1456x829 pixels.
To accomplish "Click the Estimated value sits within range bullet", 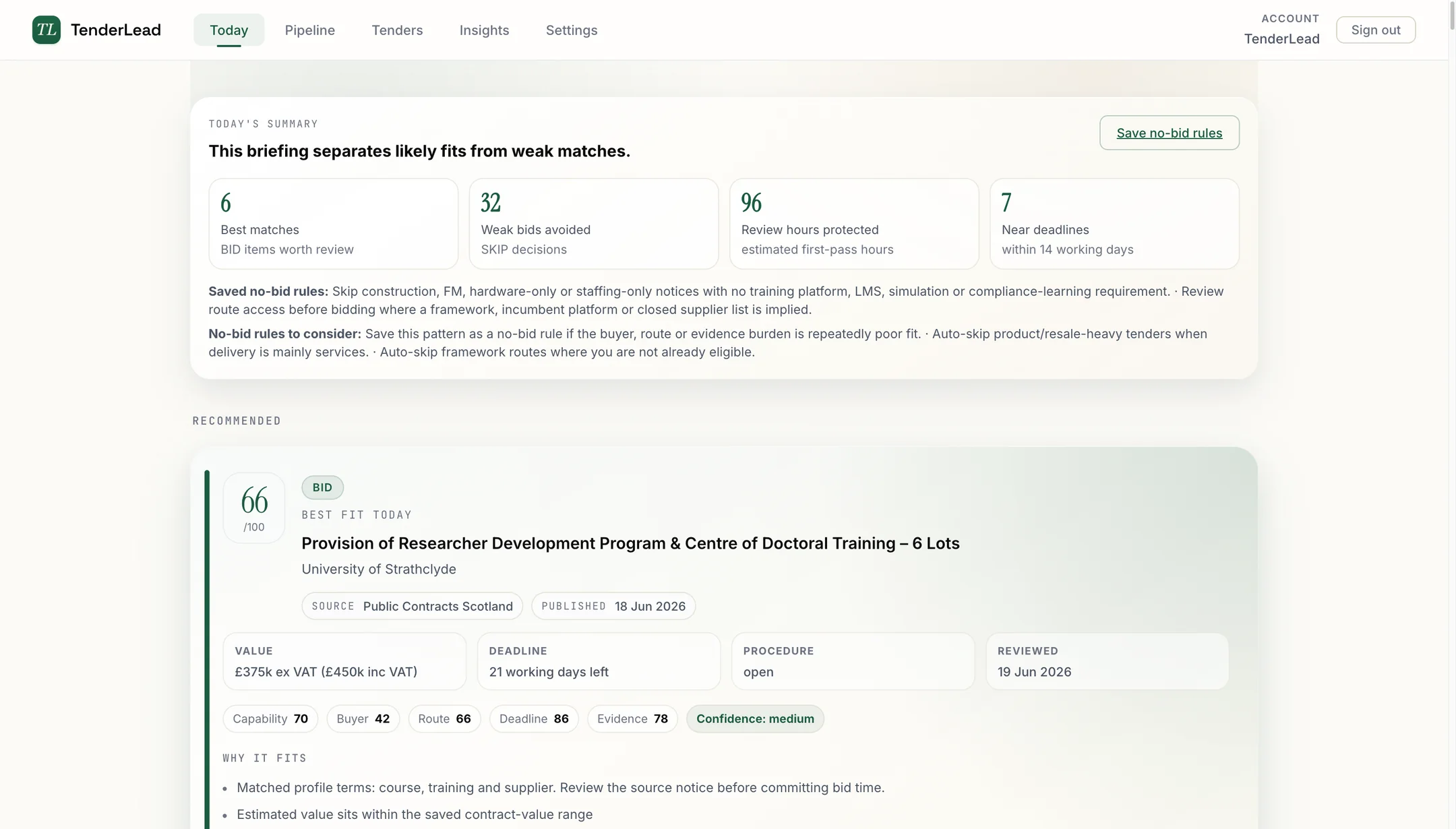I will [x=415, y=814].
